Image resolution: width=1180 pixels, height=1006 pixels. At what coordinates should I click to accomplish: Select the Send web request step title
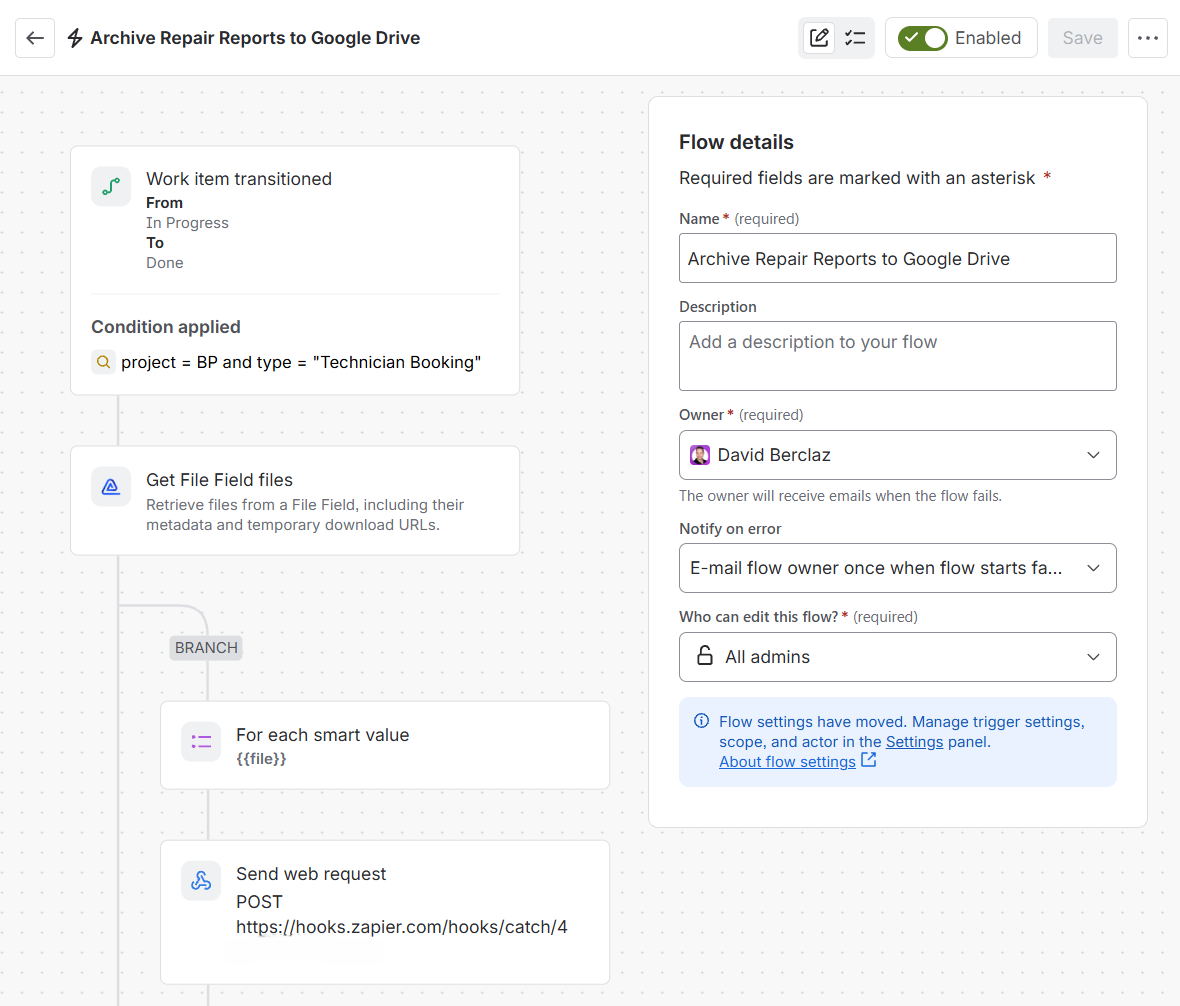coord(311,874)
